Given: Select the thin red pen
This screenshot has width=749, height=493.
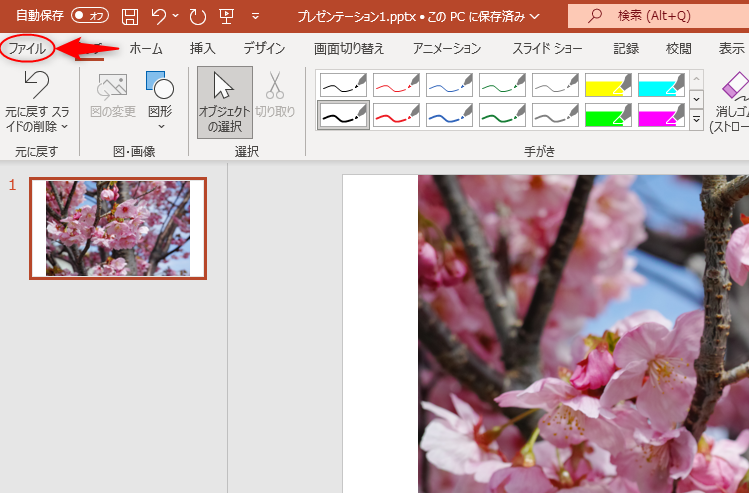Looking at the screenshot, I should point(396,85).
